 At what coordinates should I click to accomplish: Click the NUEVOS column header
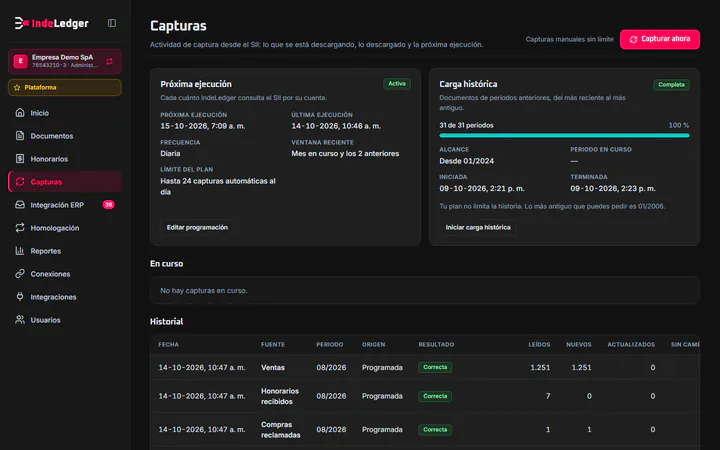pos(579,344)
